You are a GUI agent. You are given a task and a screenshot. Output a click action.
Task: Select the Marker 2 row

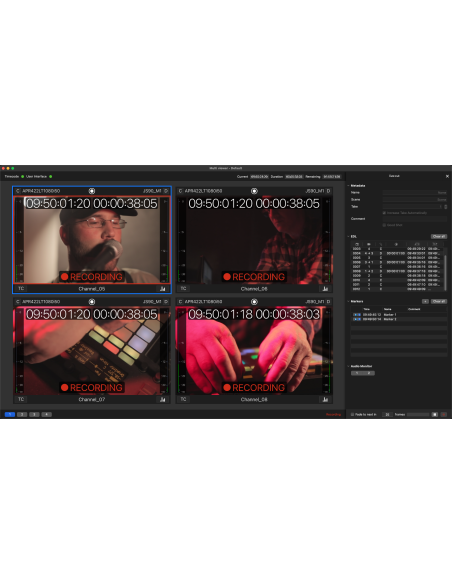399,319
